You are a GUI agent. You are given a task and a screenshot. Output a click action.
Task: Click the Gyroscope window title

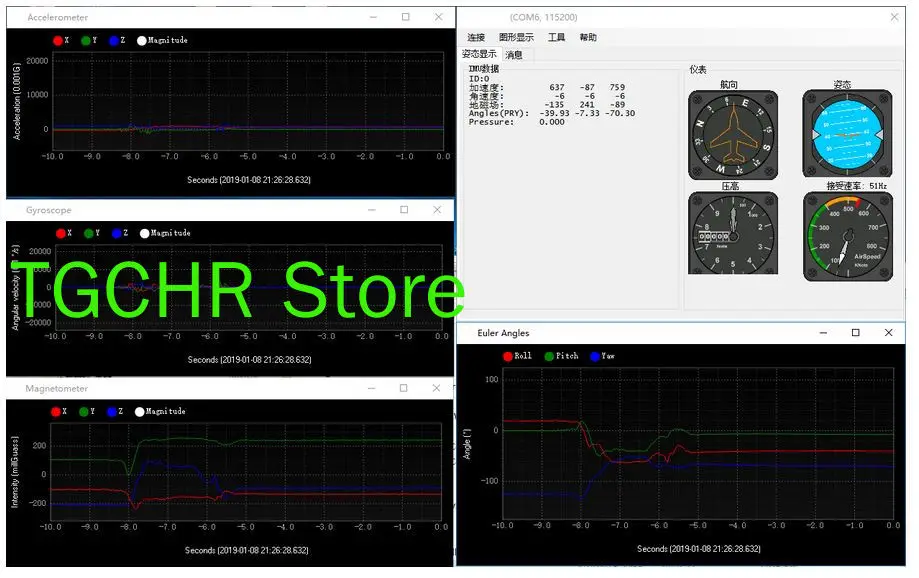tap(49, 210)
